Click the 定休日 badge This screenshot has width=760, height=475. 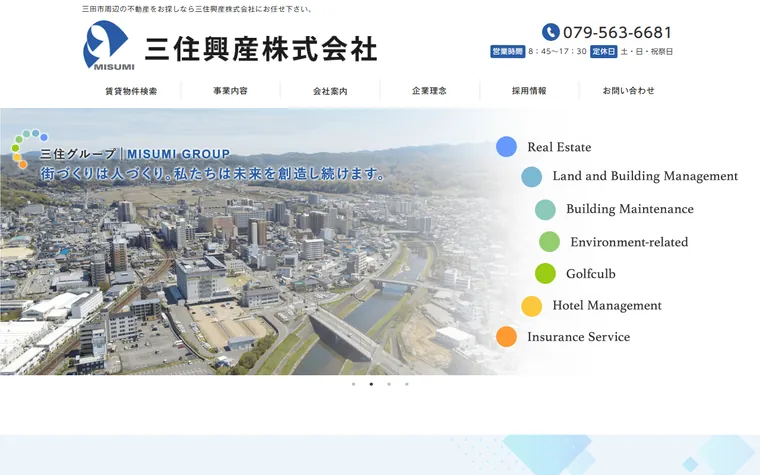point(603,51)
